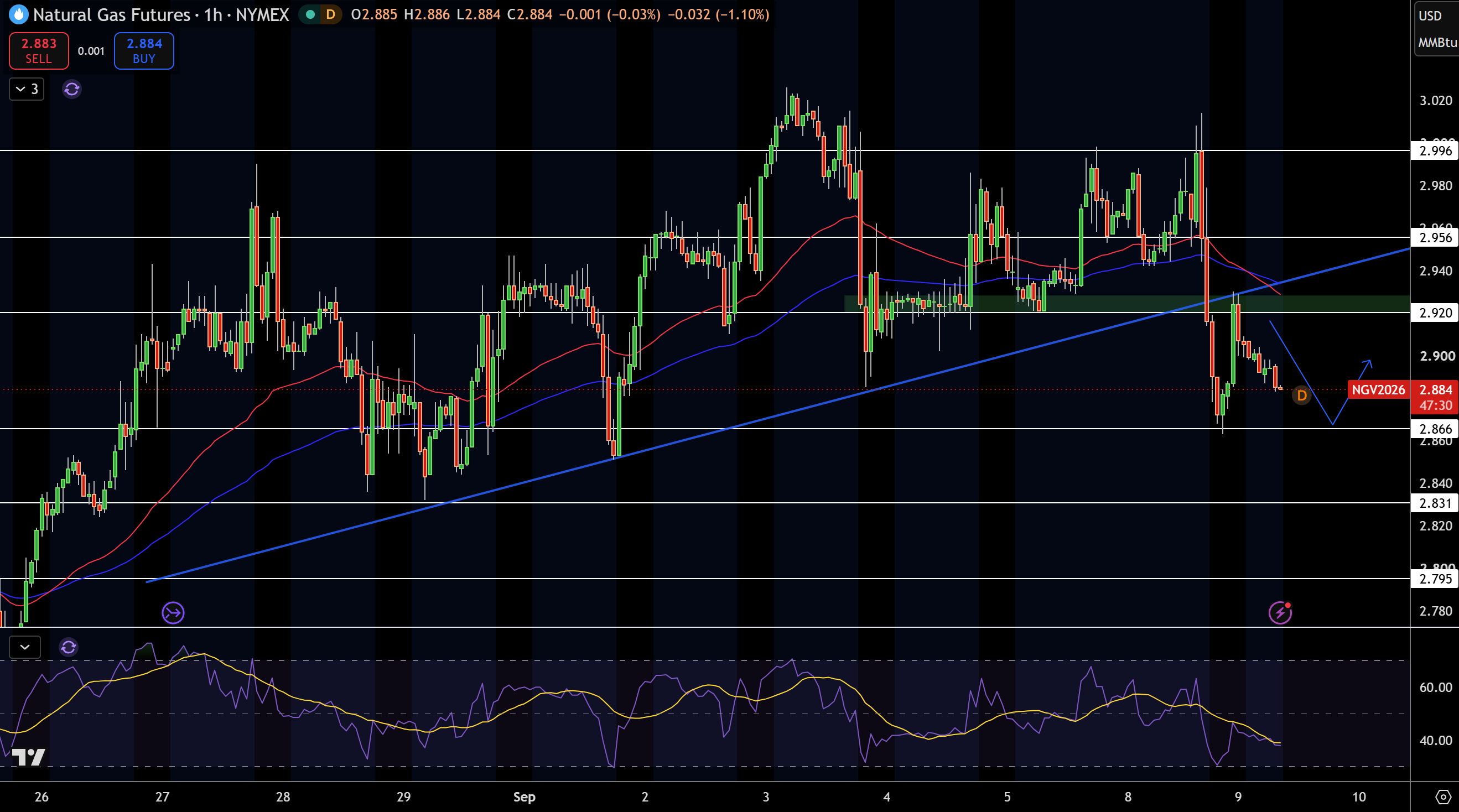
Task: Click the RSI 60.00 scale value
Action: coord(1435,688)
